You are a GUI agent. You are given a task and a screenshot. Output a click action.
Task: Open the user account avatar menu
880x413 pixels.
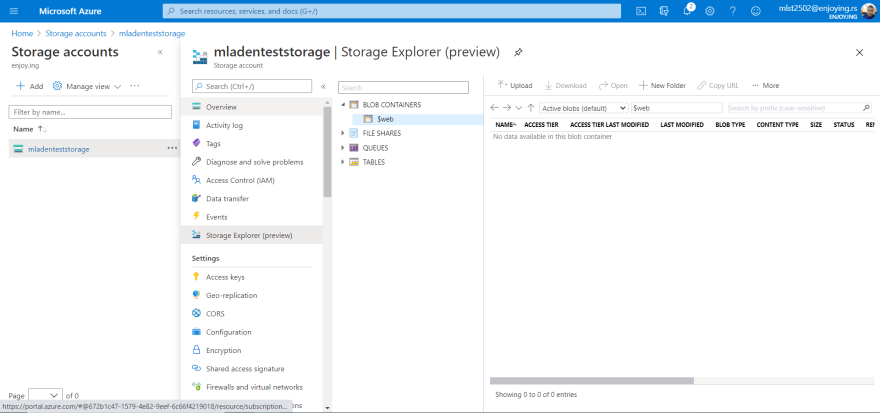tap(869, 11)
